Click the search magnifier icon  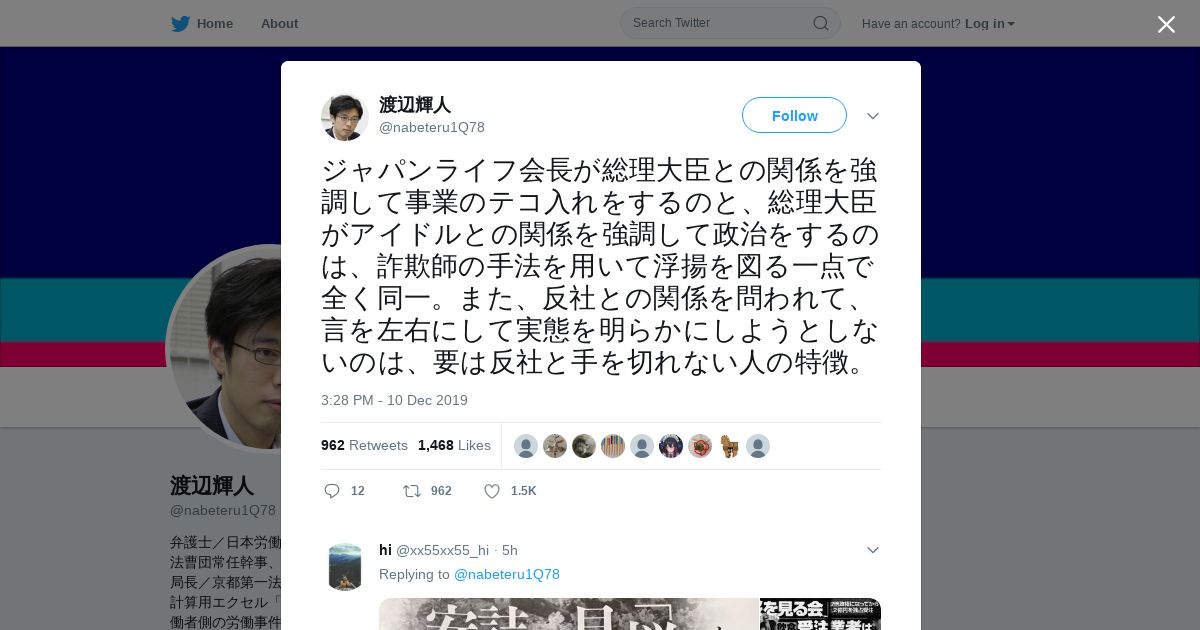(x=820, y=23)
